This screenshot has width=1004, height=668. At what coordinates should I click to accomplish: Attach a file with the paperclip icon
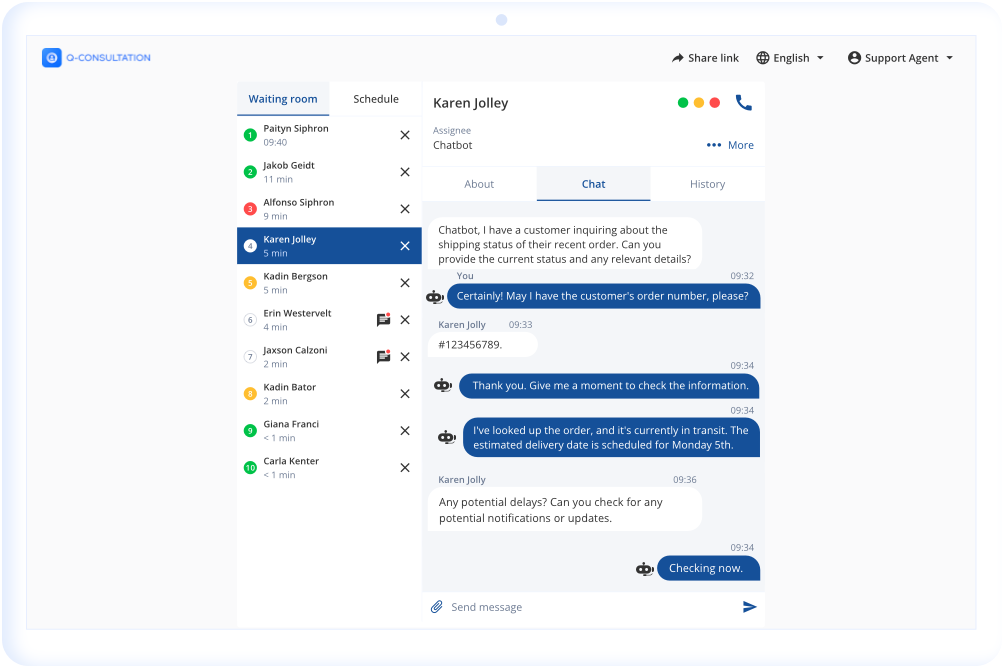click(437, 607)
